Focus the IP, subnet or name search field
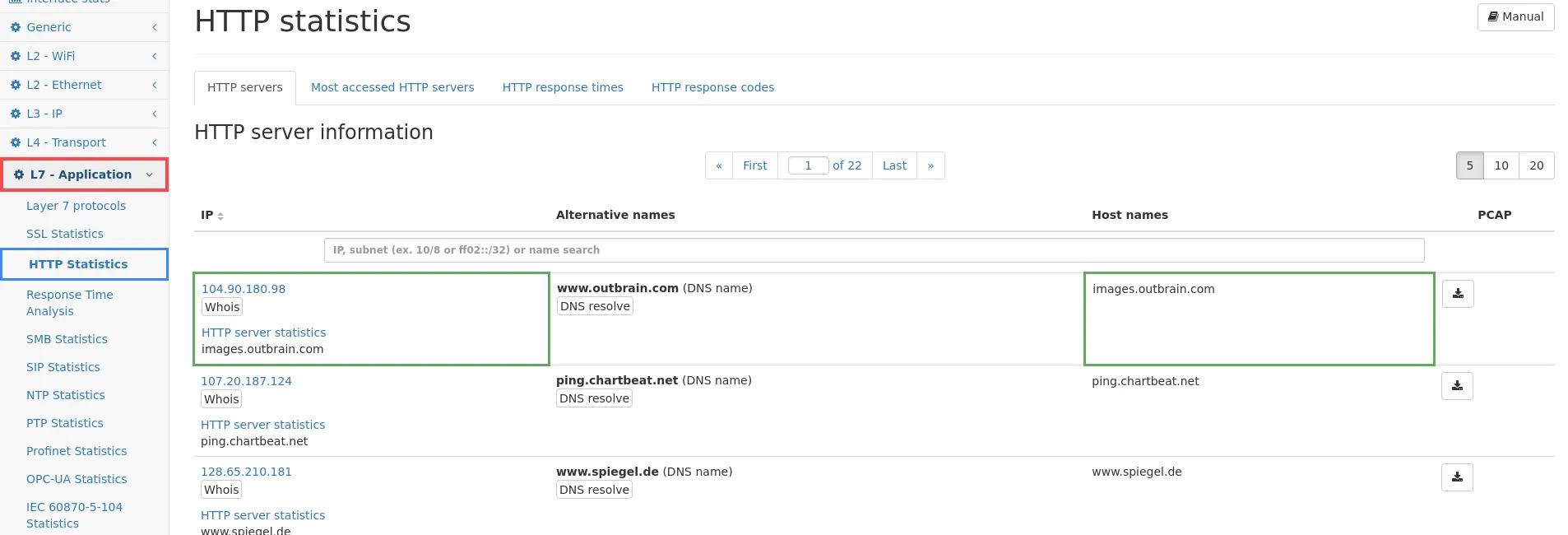 tap(874, 250)
